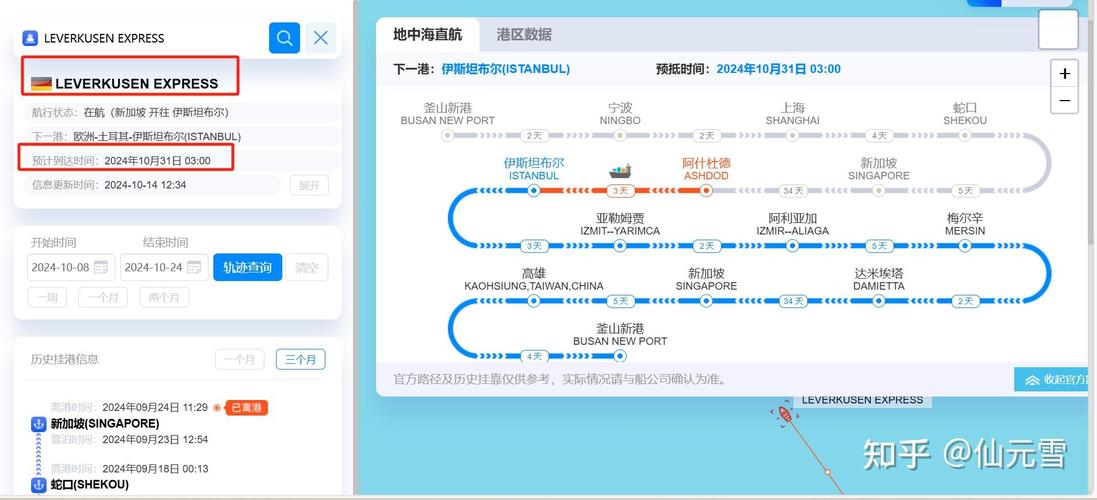Switch to the 地中海直航 tab
The image size is (1097, 500).
[427, 34]
